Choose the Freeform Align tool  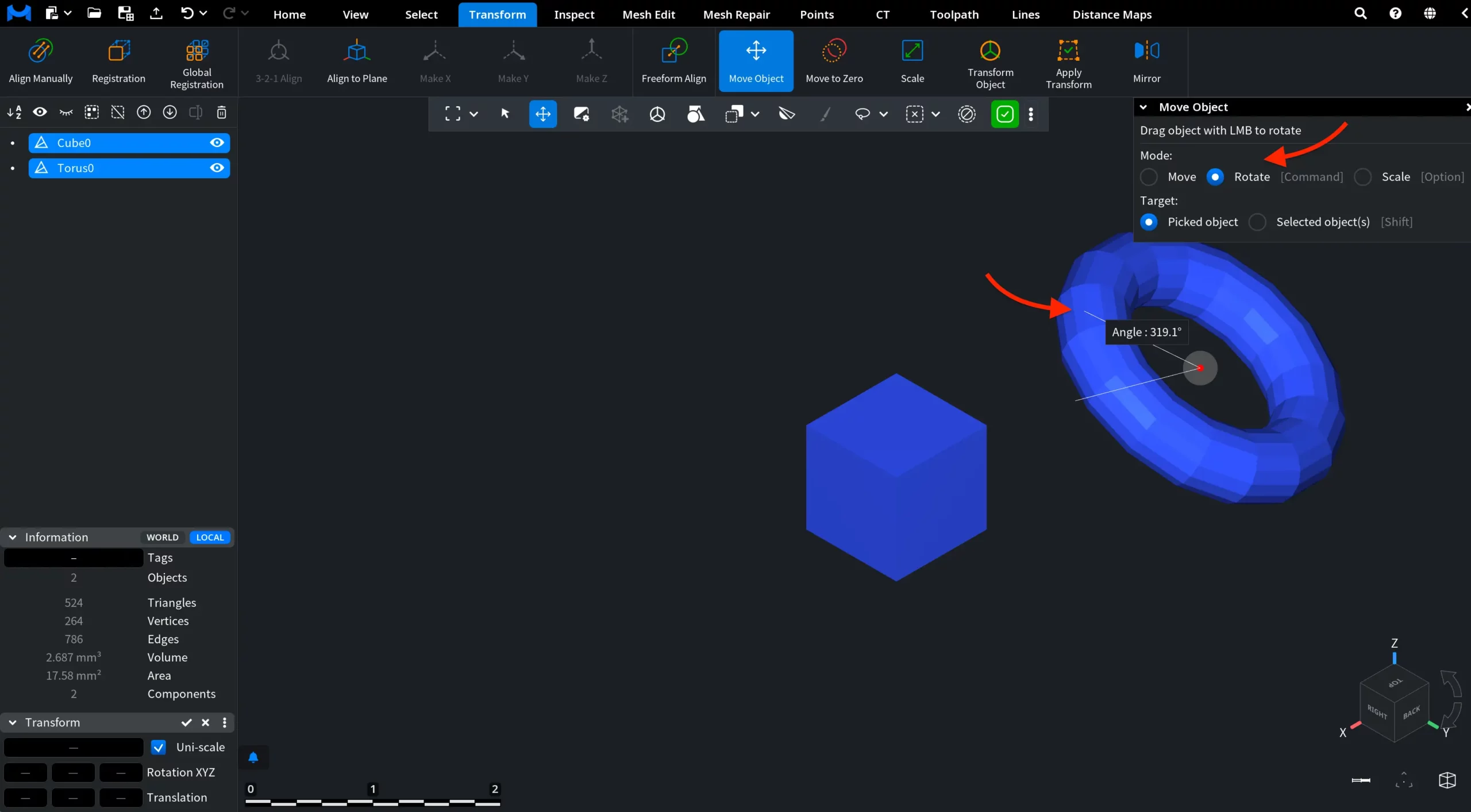tap(673, 61)
